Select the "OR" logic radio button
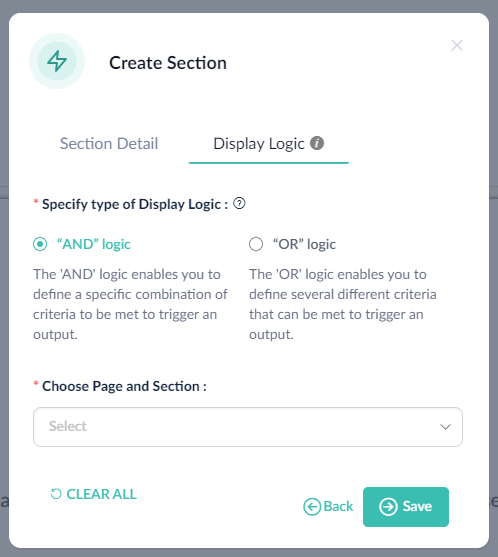The width and height of the screenshot is (498, 557). 256,244
